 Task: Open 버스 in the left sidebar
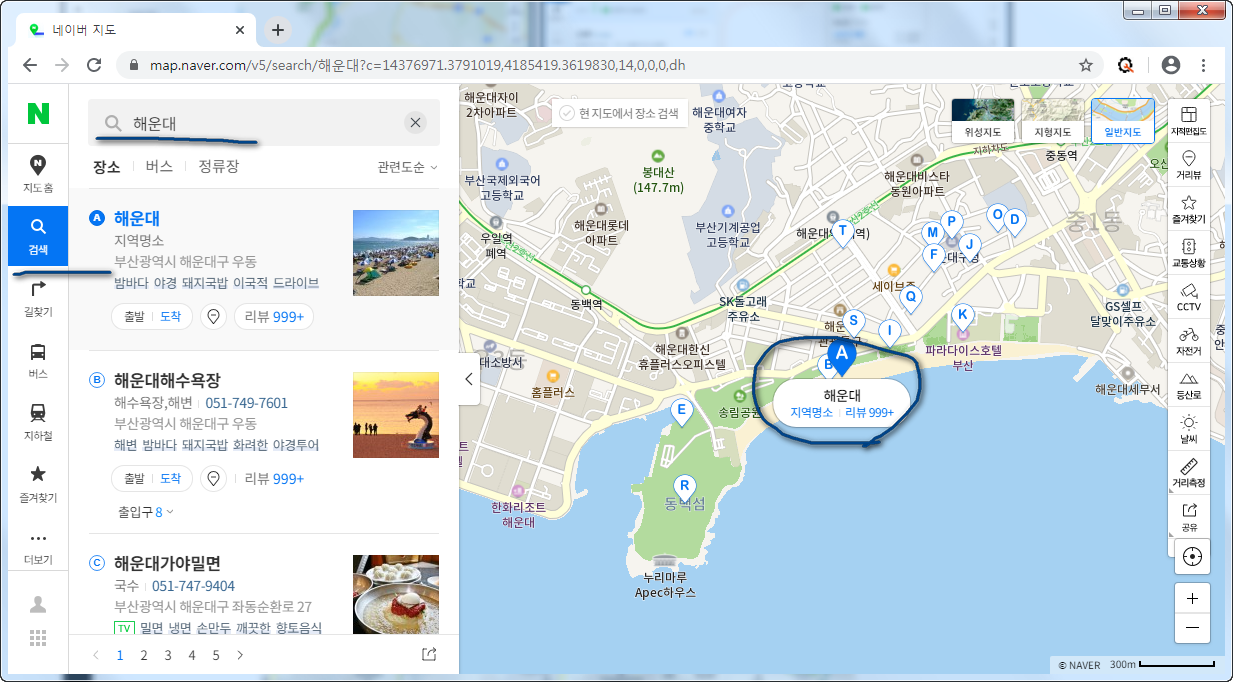point(38,360)
